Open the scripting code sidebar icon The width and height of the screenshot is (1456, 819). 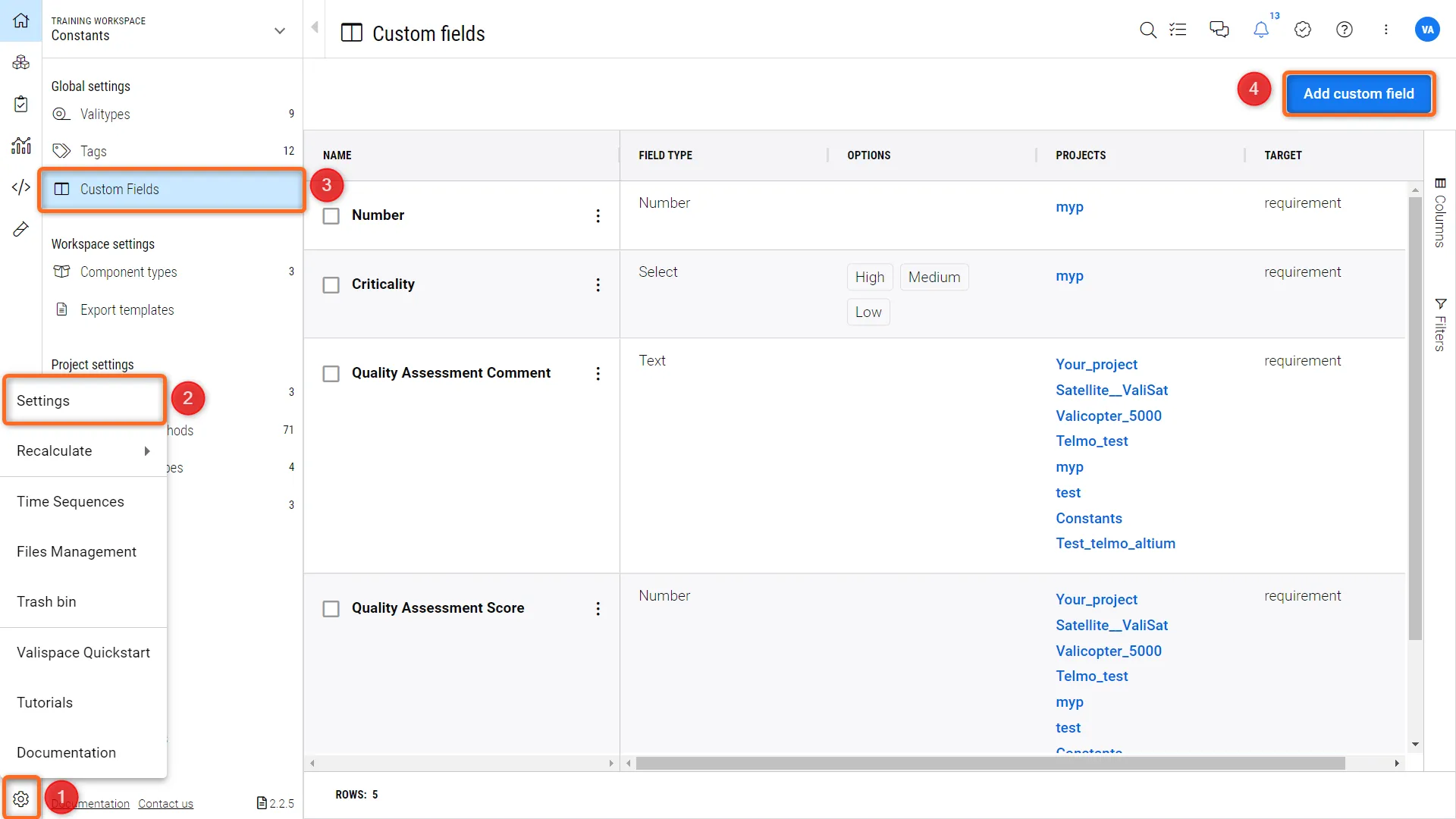tap(21, 187)
